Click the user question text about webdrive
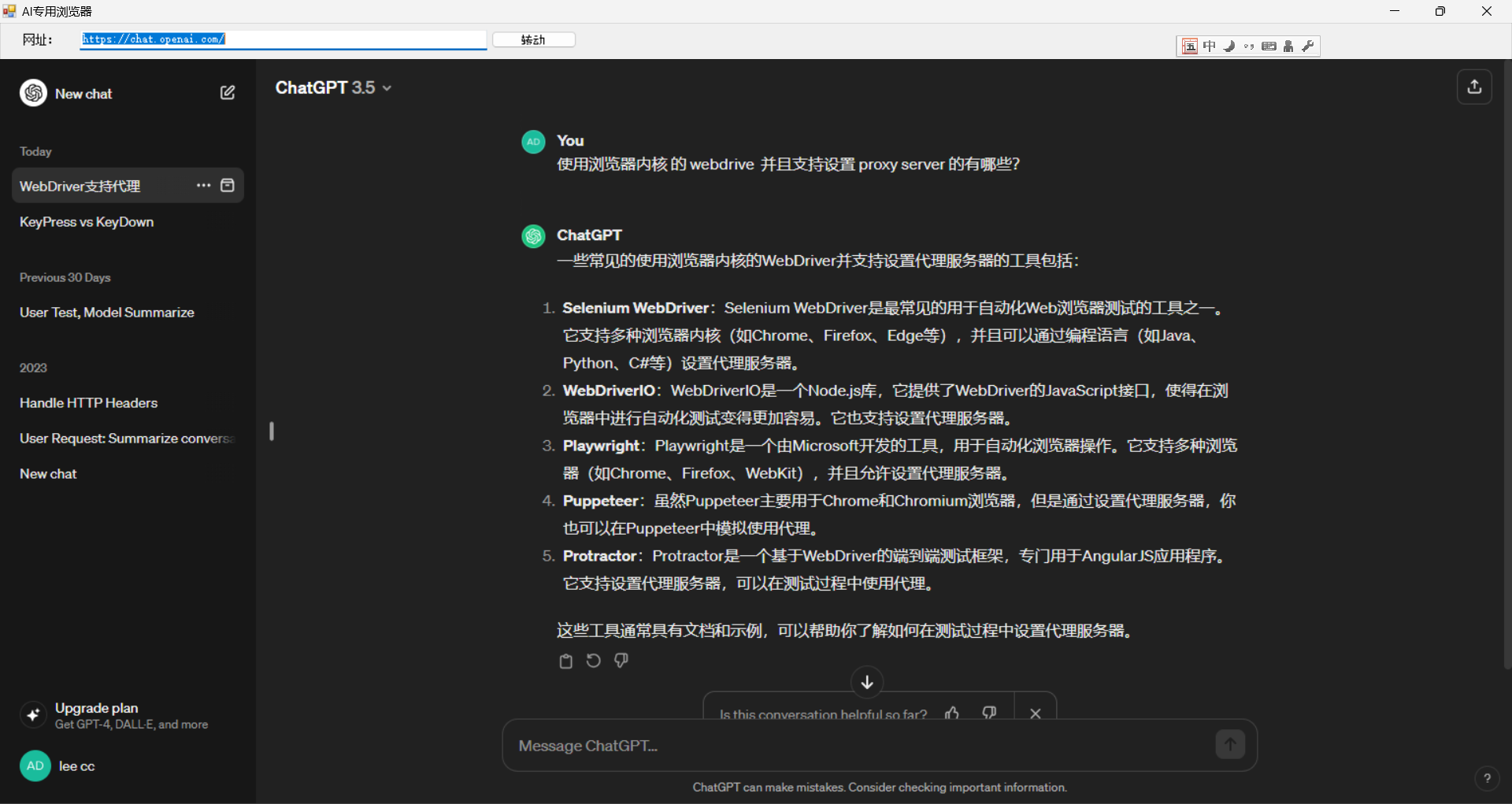 coord(788,165)
